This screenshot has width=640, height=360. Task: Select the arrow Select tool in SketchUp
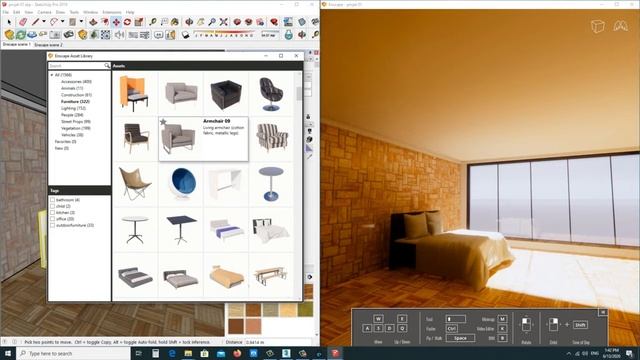(9, 22)
